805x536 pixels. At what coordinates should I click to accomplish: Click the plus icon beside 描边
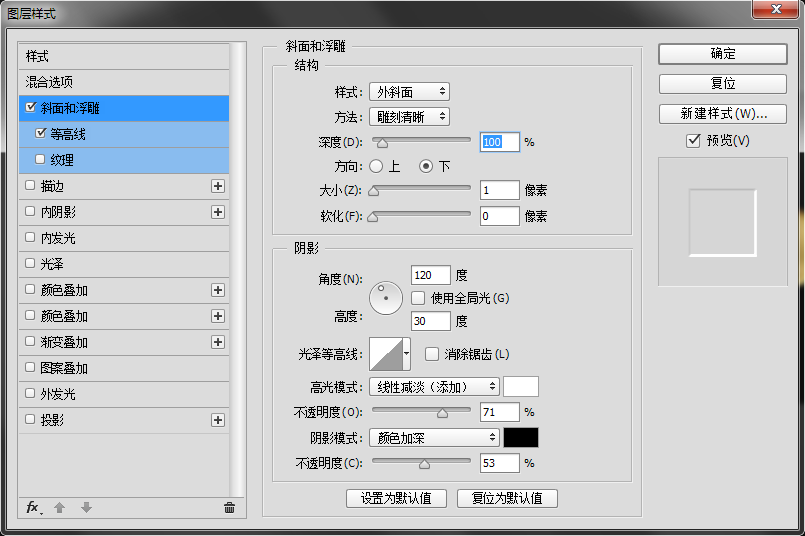click(x=218, y=186)
